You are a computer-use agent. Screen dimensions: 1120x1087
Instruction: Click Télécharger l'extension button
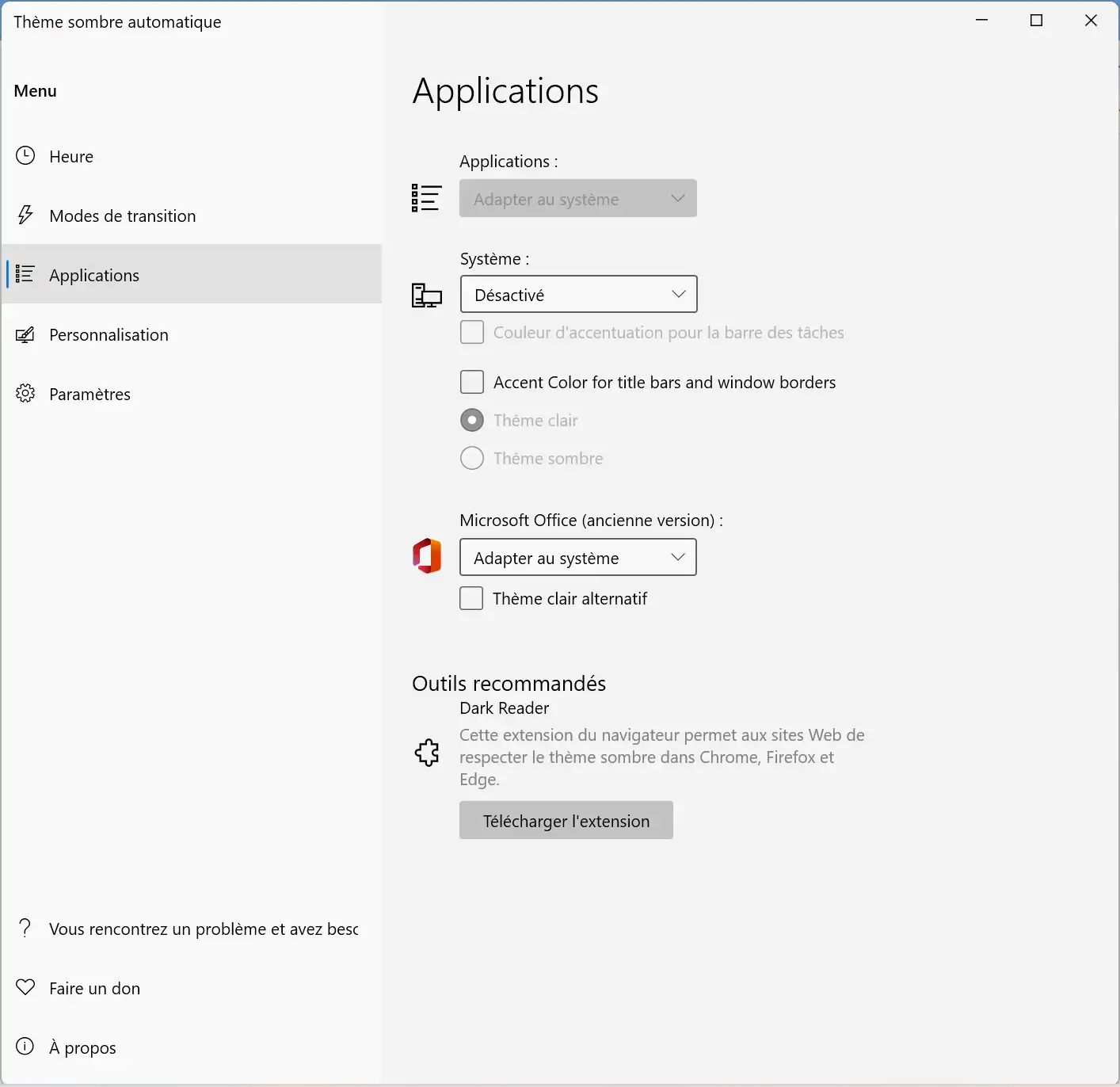566,820
